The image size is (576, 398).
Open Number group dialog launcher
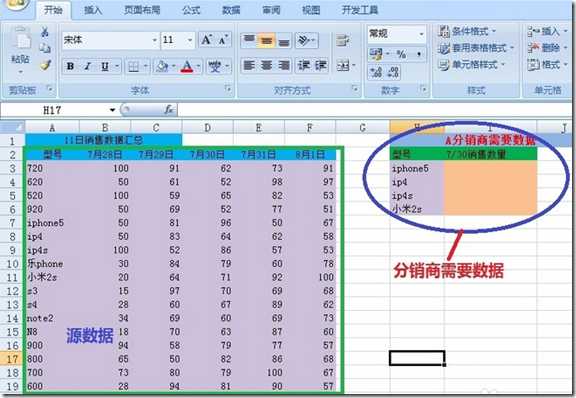click(423, 89)
